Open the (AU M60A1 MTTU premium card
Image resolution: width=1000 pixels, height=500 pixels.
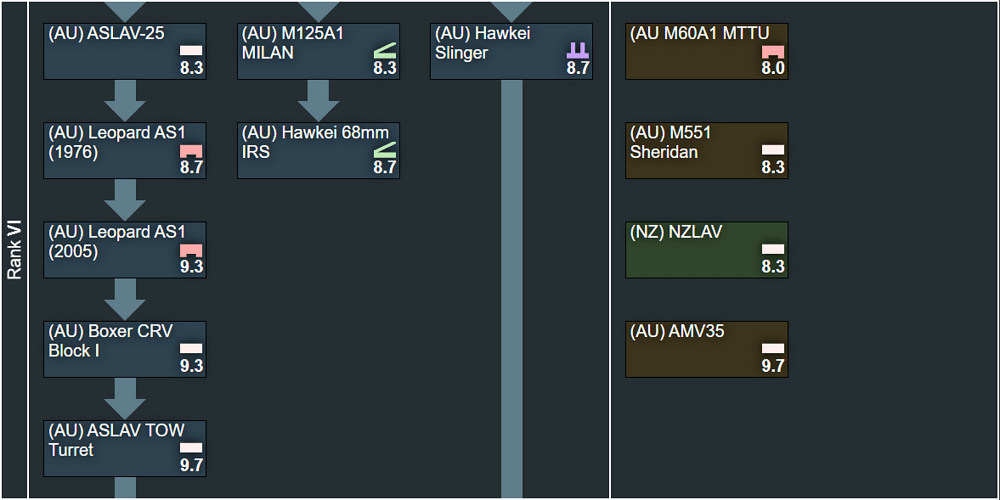[707, 52]
